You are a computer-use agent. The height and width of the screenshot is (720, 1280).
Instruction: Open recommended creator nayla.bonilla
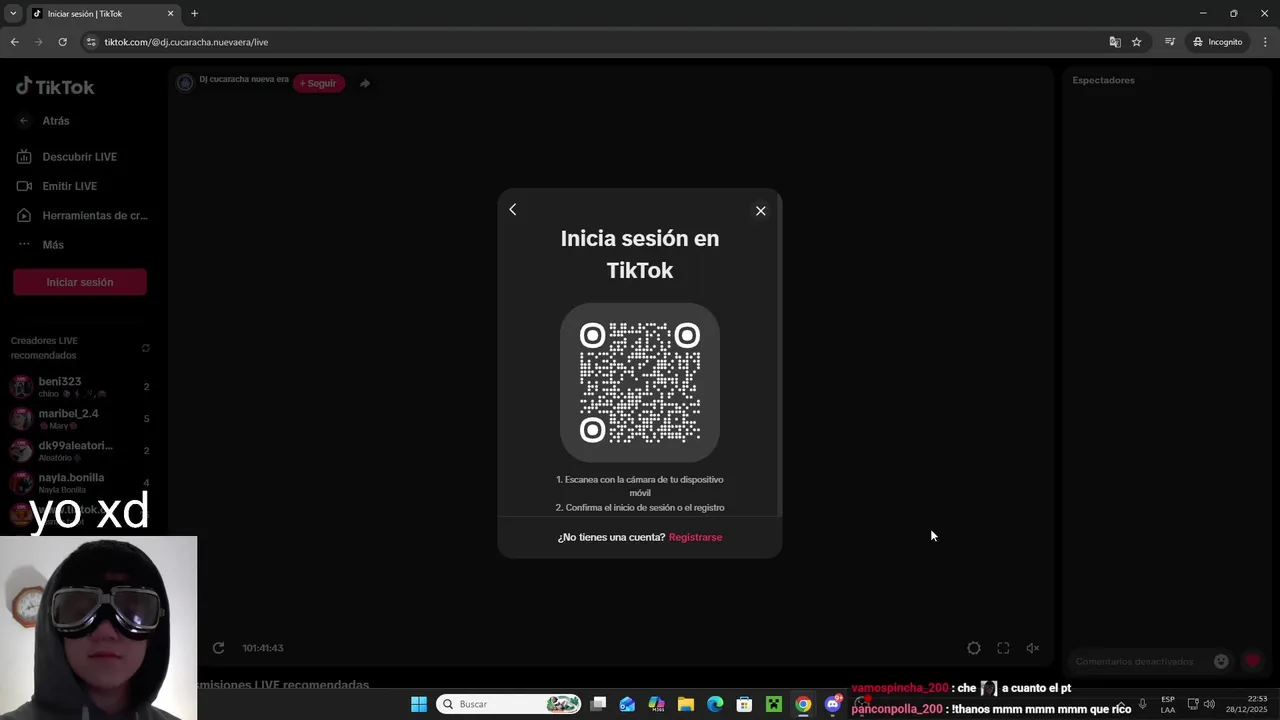click(78, 483)
